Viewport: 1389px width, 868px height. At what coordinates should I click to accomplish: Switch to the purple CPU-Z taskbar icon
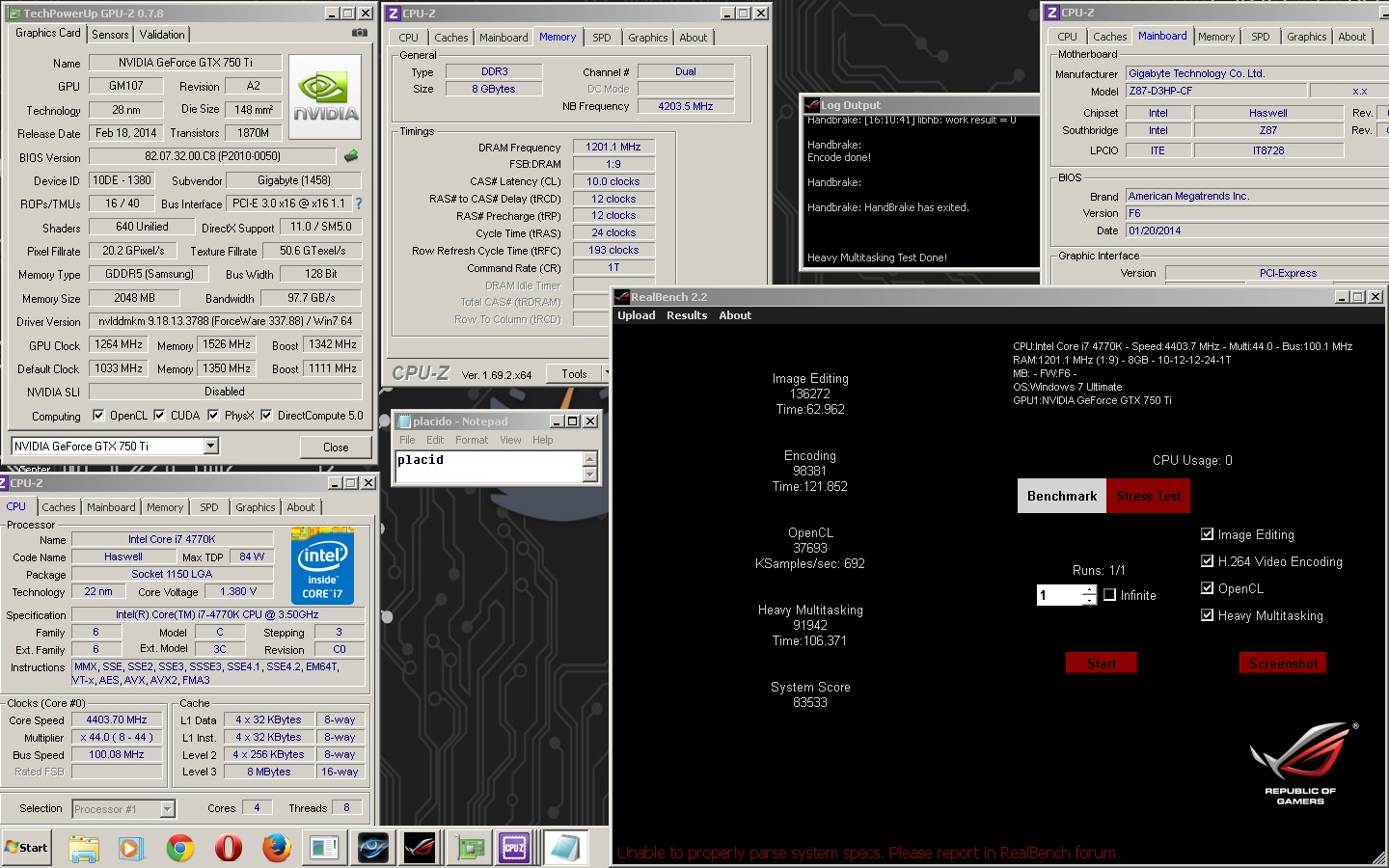(514, 848)
